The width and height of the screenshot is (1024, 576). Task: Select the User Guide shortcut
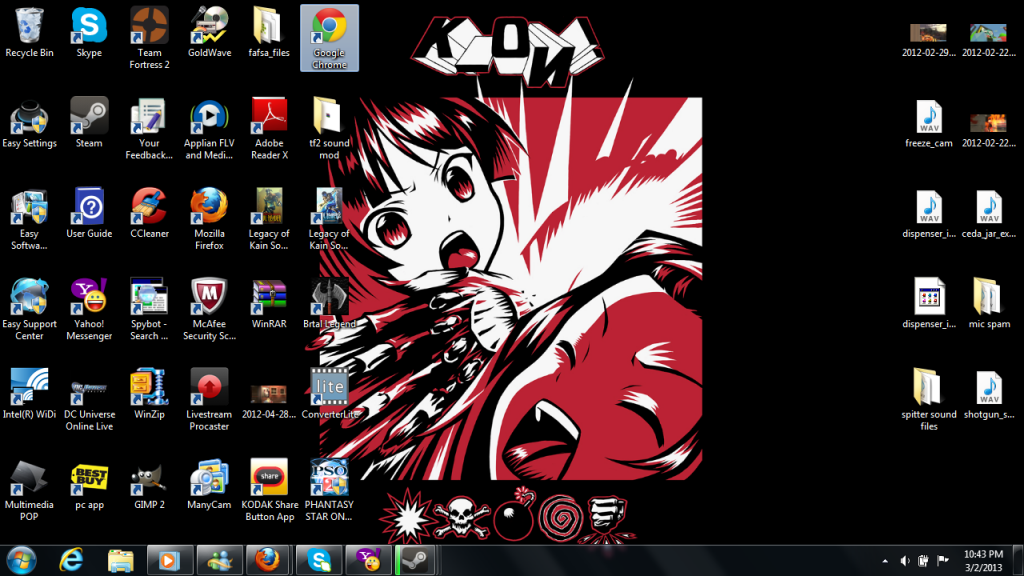click(x=89, y=214)
